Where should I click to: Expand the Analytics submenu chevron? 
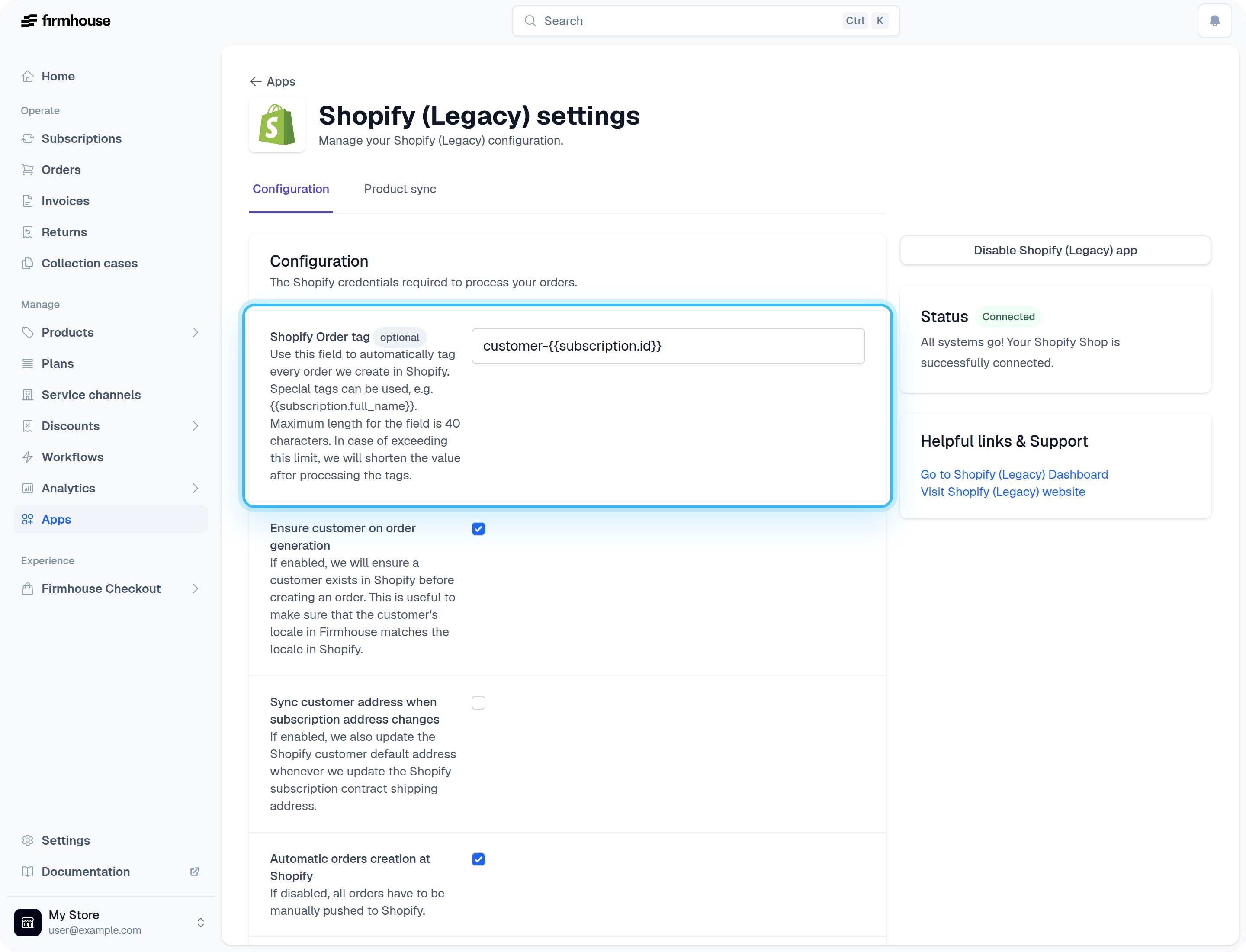[x=196, y=488]
